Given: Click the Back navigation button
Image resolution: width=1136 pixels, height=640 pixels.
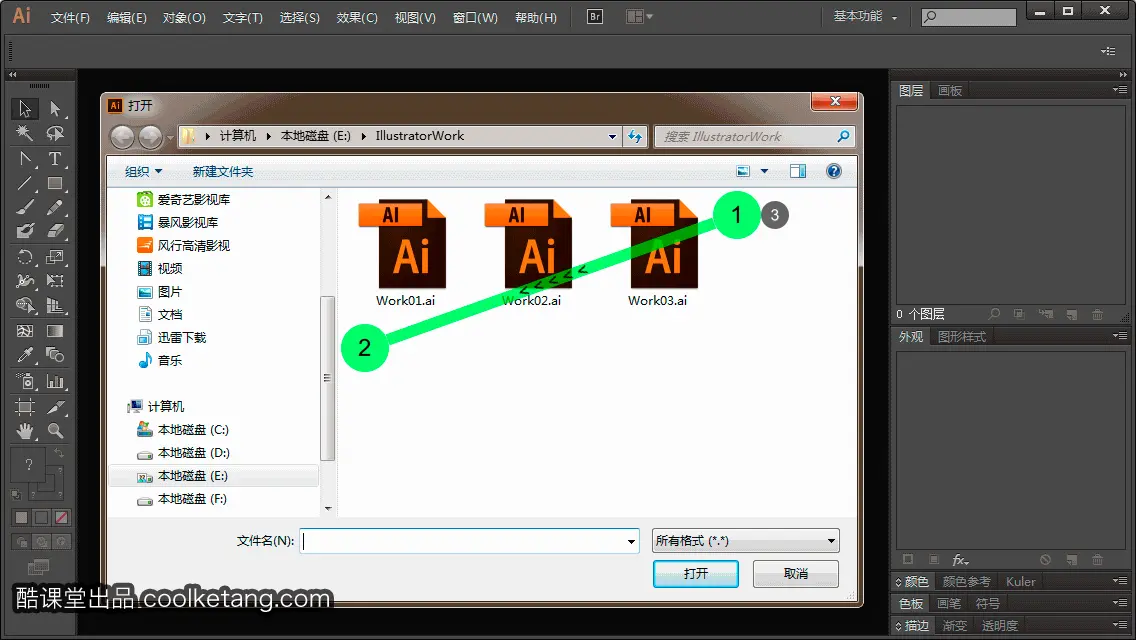Looking at the screenshot, I should point(122,136).
